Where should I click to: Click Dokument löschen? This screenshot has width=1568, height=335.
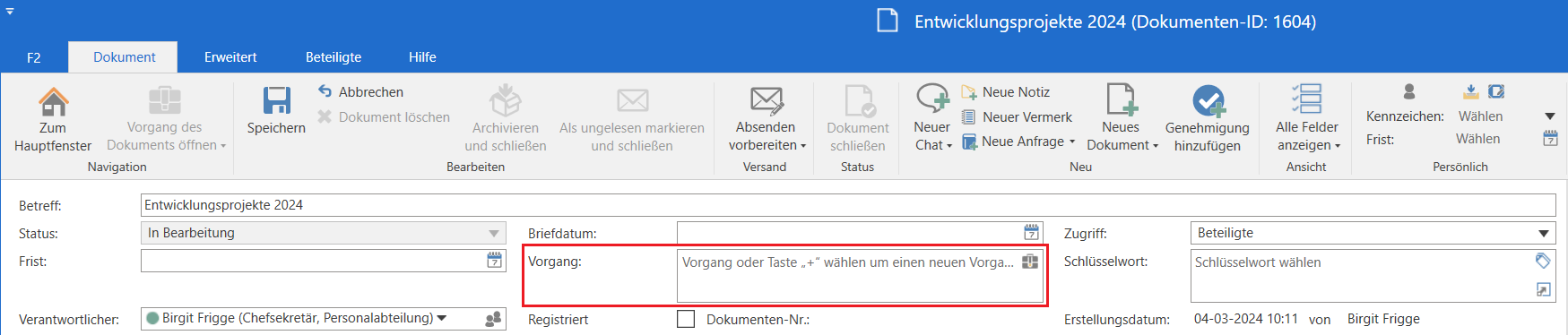coord(384,116)
